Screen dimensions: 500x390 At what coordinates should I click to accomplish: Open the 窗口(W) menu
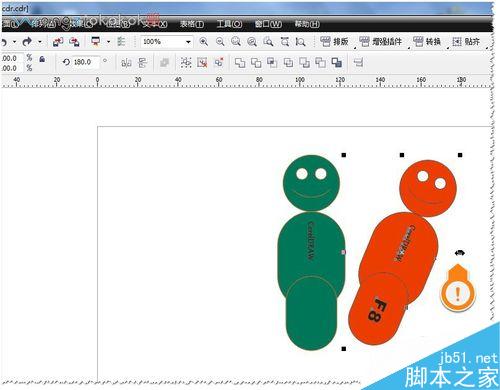point(268,24)
